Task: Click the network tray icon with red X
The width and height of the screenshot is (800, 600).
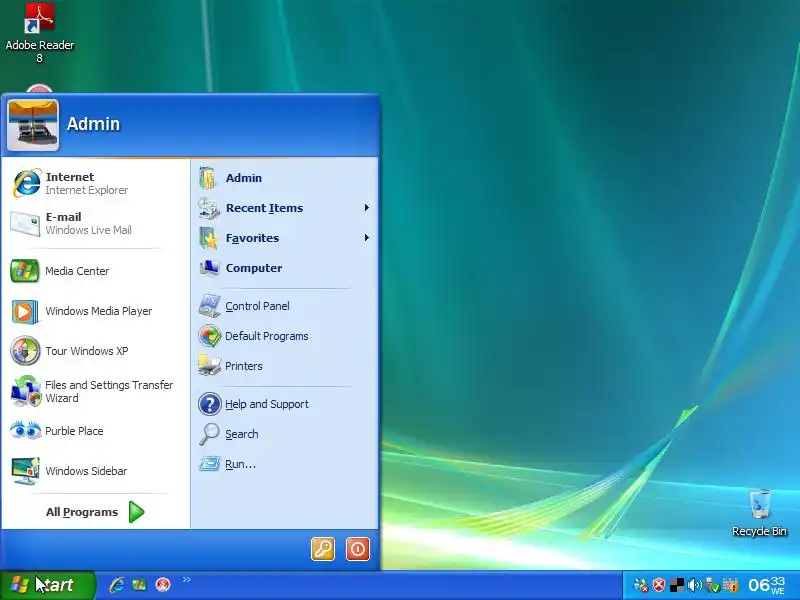Action: tap(641, 585)
